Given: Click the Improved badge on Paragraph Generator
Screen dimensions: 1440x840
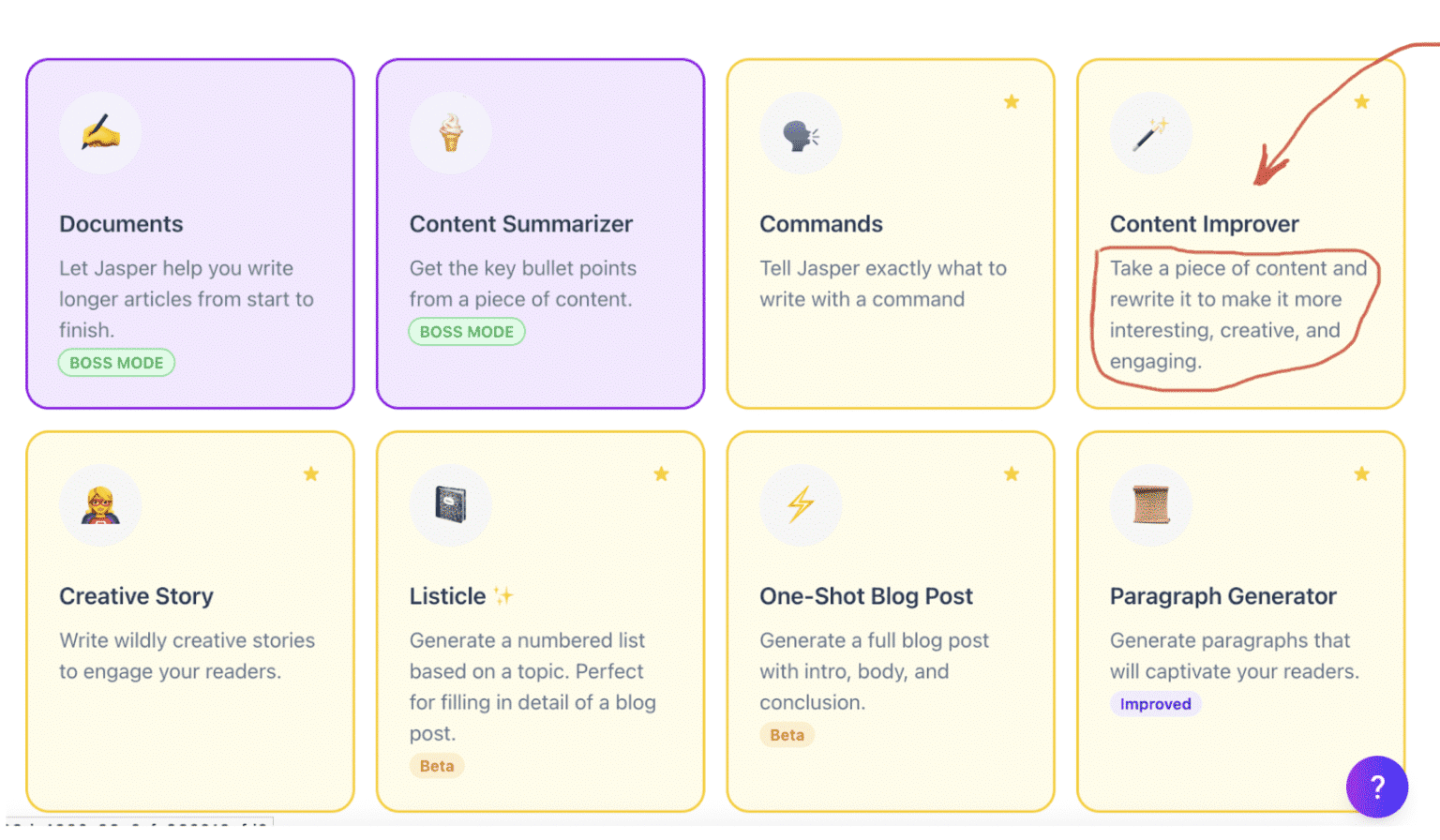Looking at the screenshot, I should pyautogui.click(x=1156, y=703).
